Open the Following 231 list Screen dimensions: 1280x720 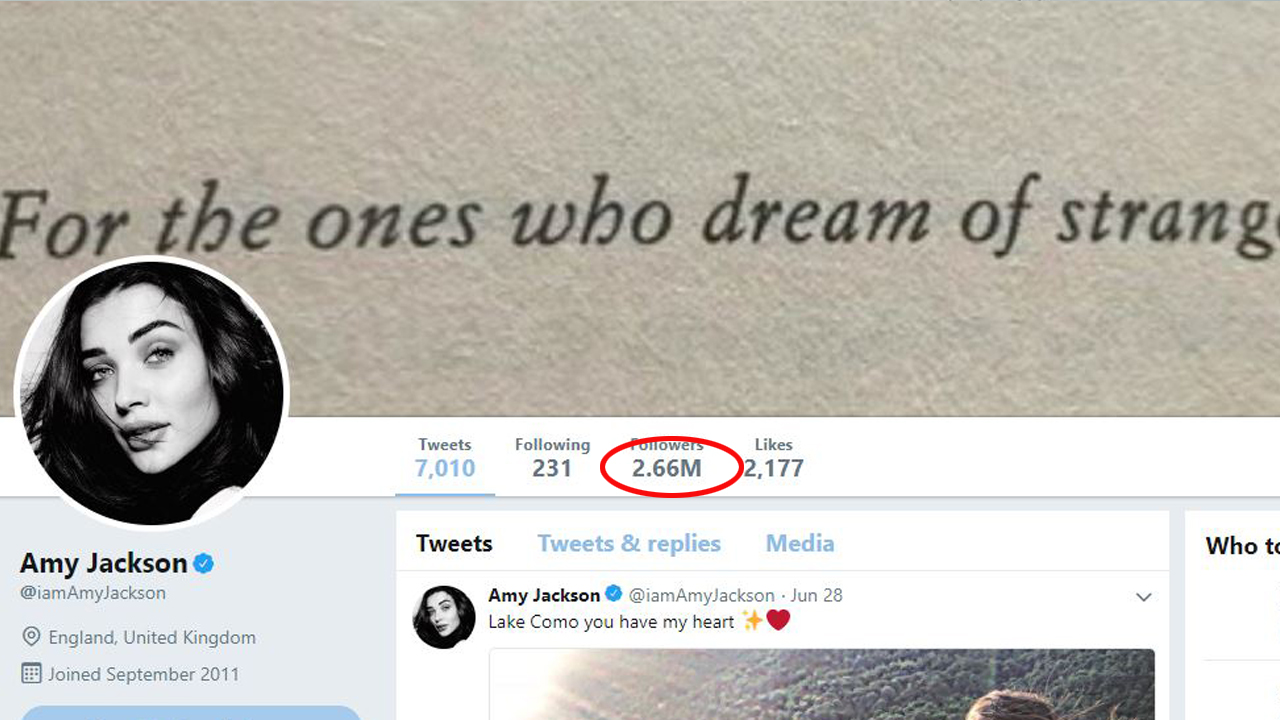point(552,458)
